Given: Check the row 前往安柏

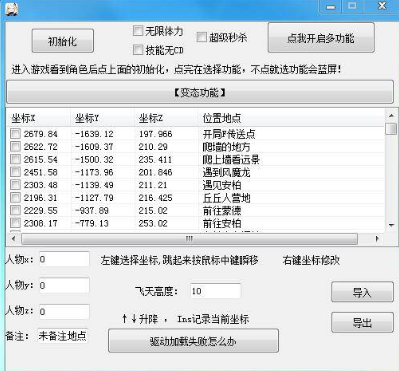Looking at the screenshot, I should coord(15,223).
